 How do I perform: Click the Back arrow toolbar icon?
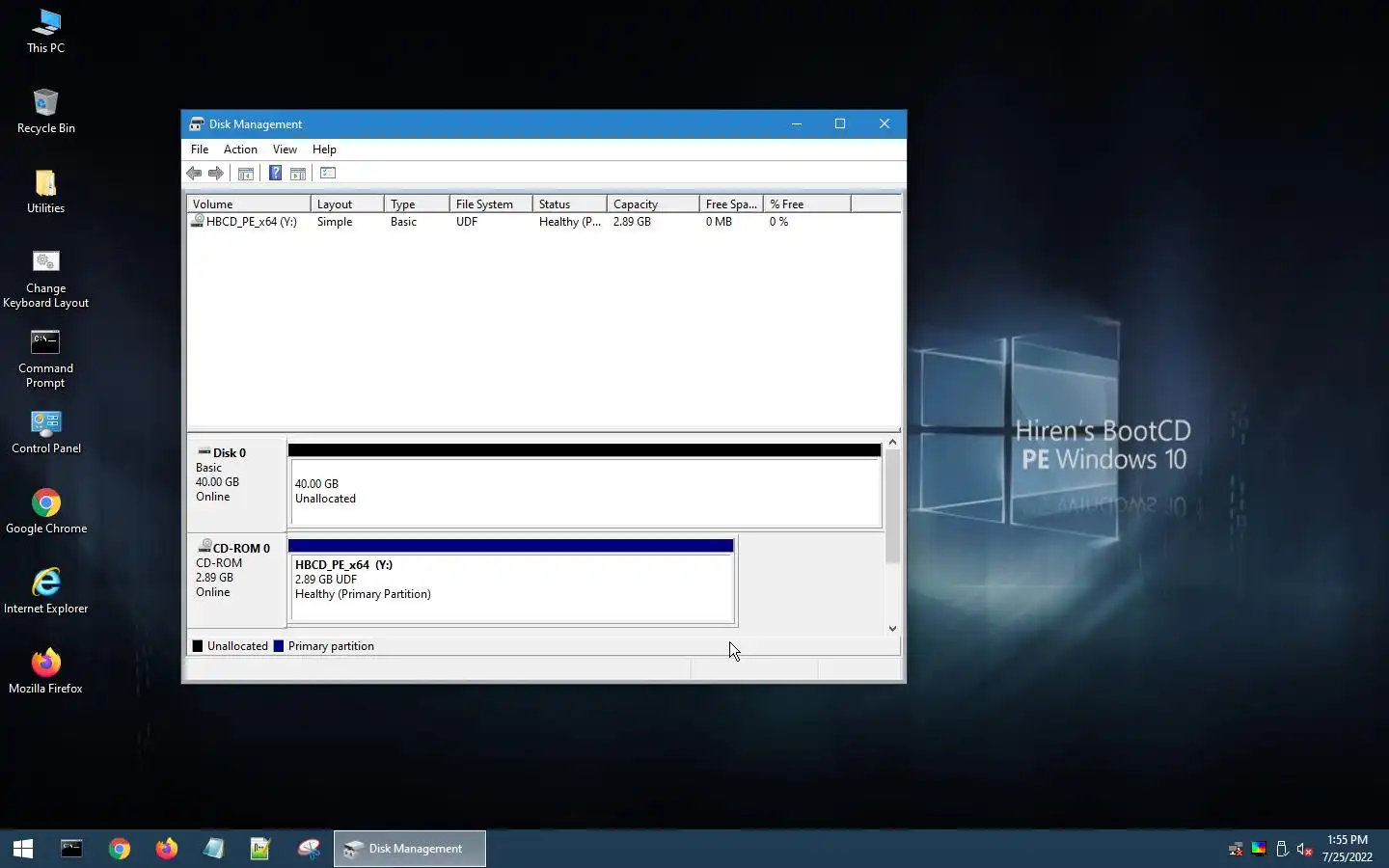click(x=194, y=173)
